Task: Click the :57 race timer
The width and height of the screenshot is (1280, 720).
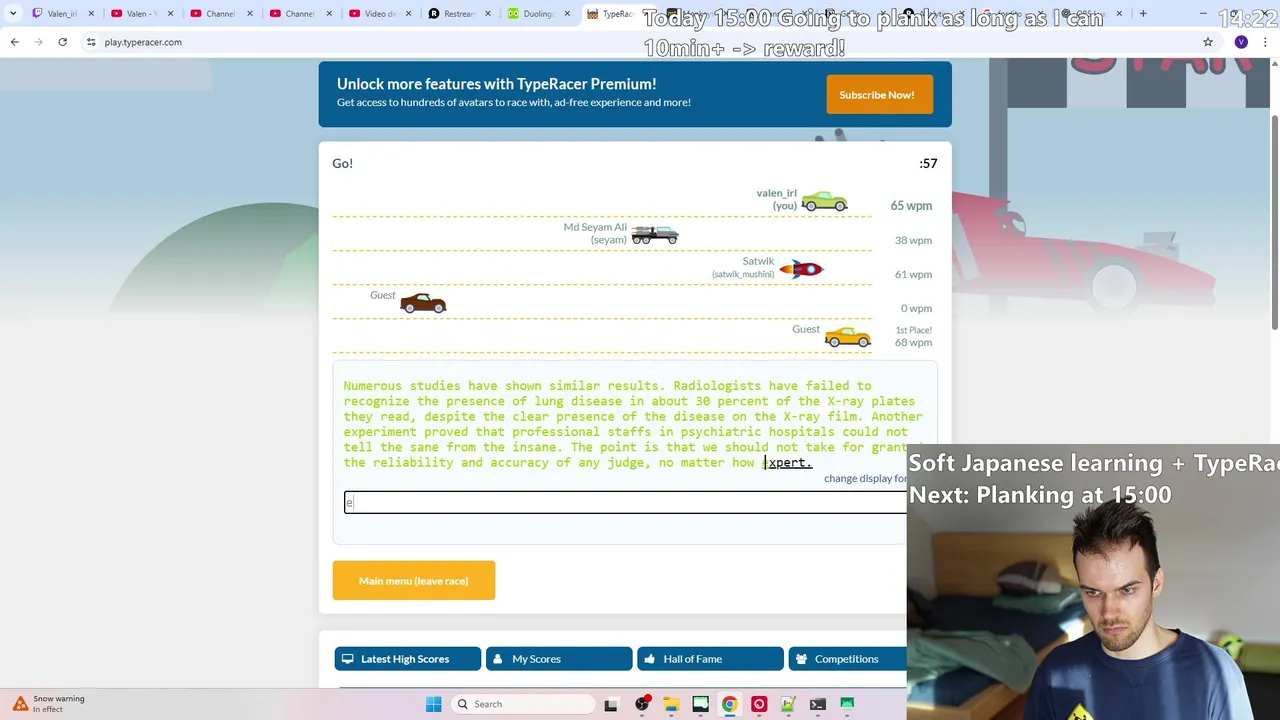Action: pos(928,163)
